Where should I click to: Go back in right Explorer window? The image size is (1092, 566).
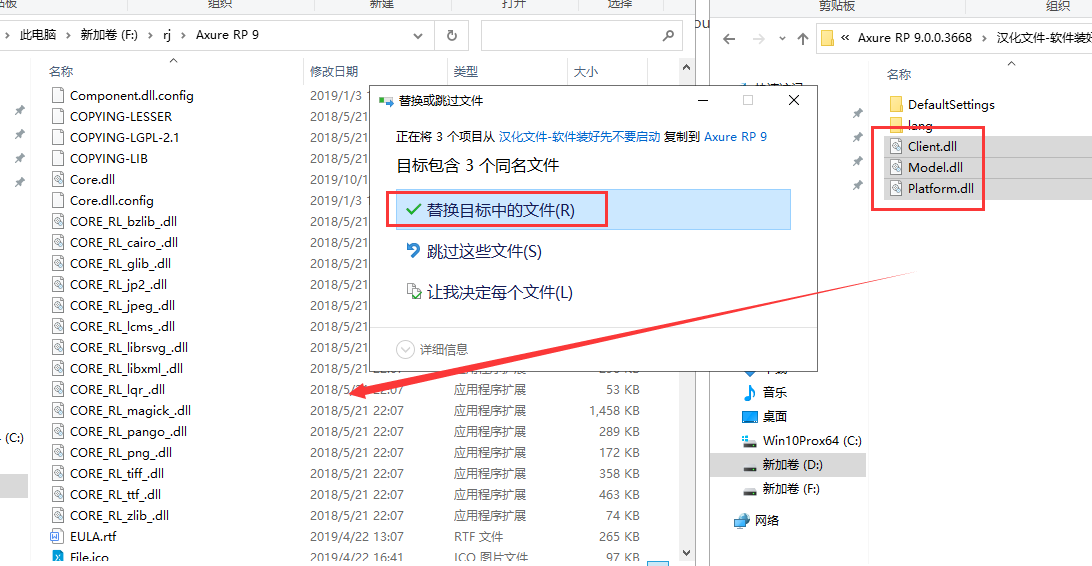tap(729, 39)
